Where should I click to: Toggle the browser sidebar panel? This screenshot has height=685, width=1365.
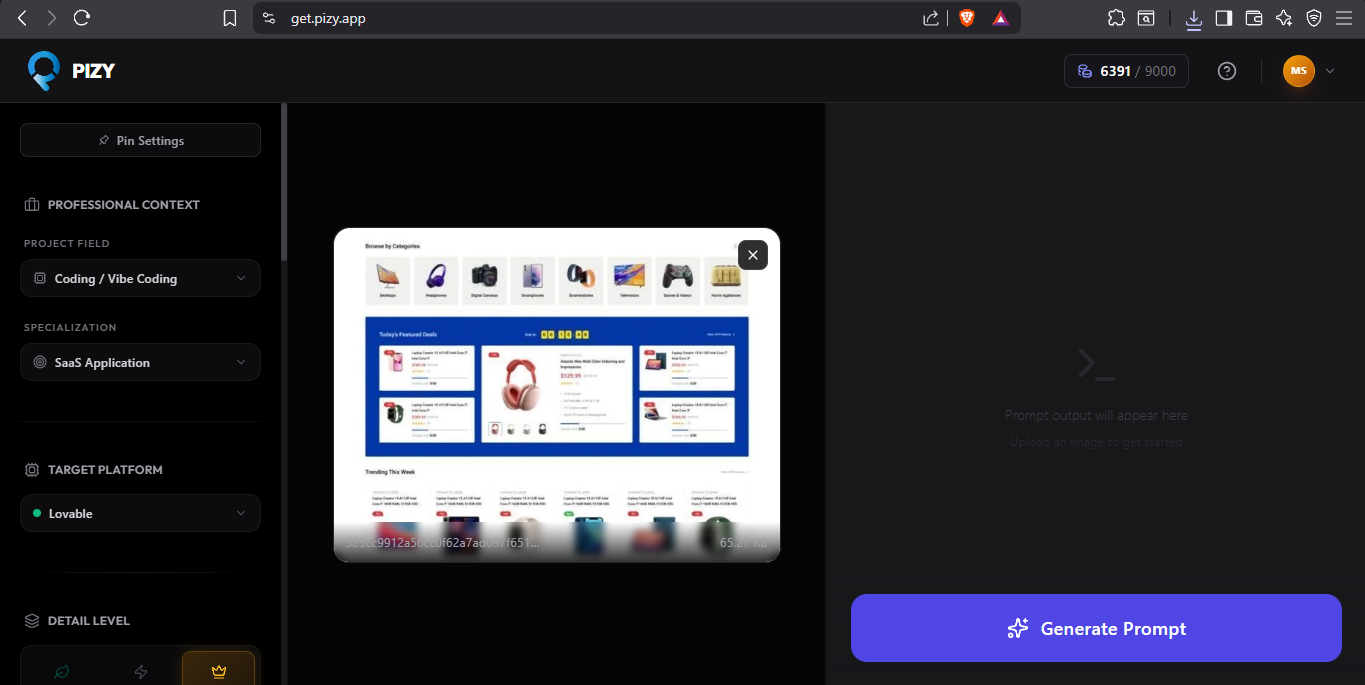[1224, 18]
